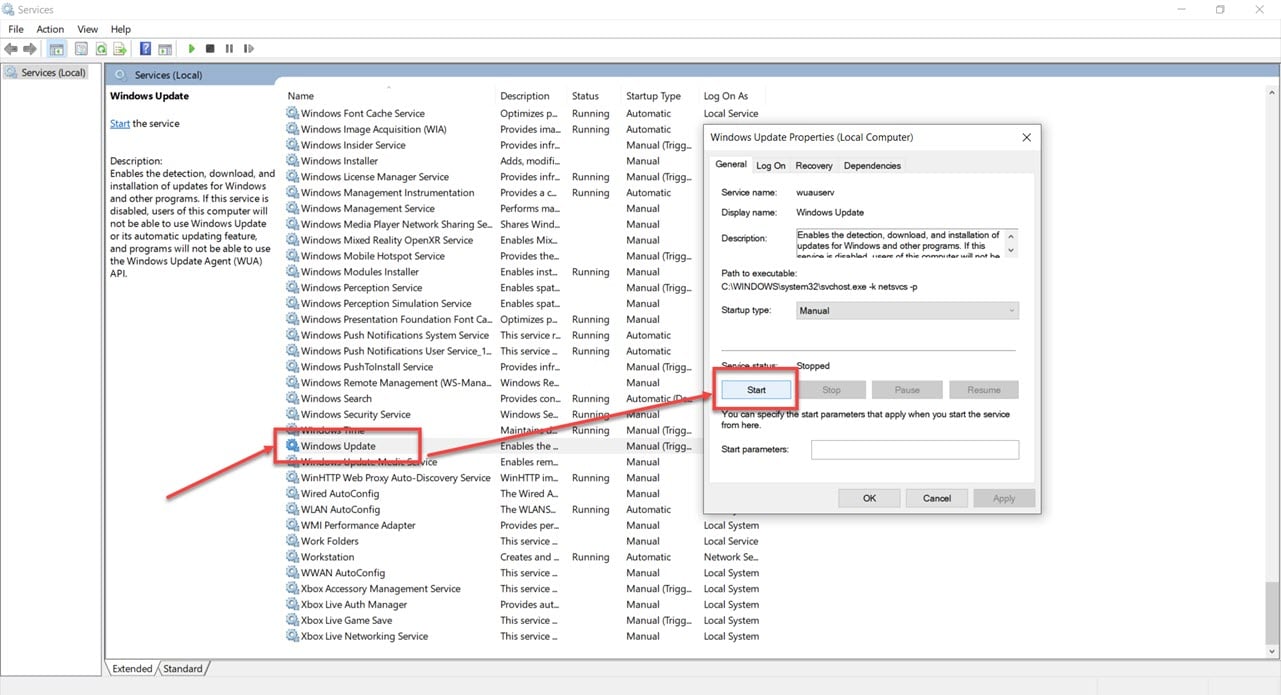Click the Pause button in the dialog
Viewport: 1281px width, 695px height.
[x=907, y=390]
